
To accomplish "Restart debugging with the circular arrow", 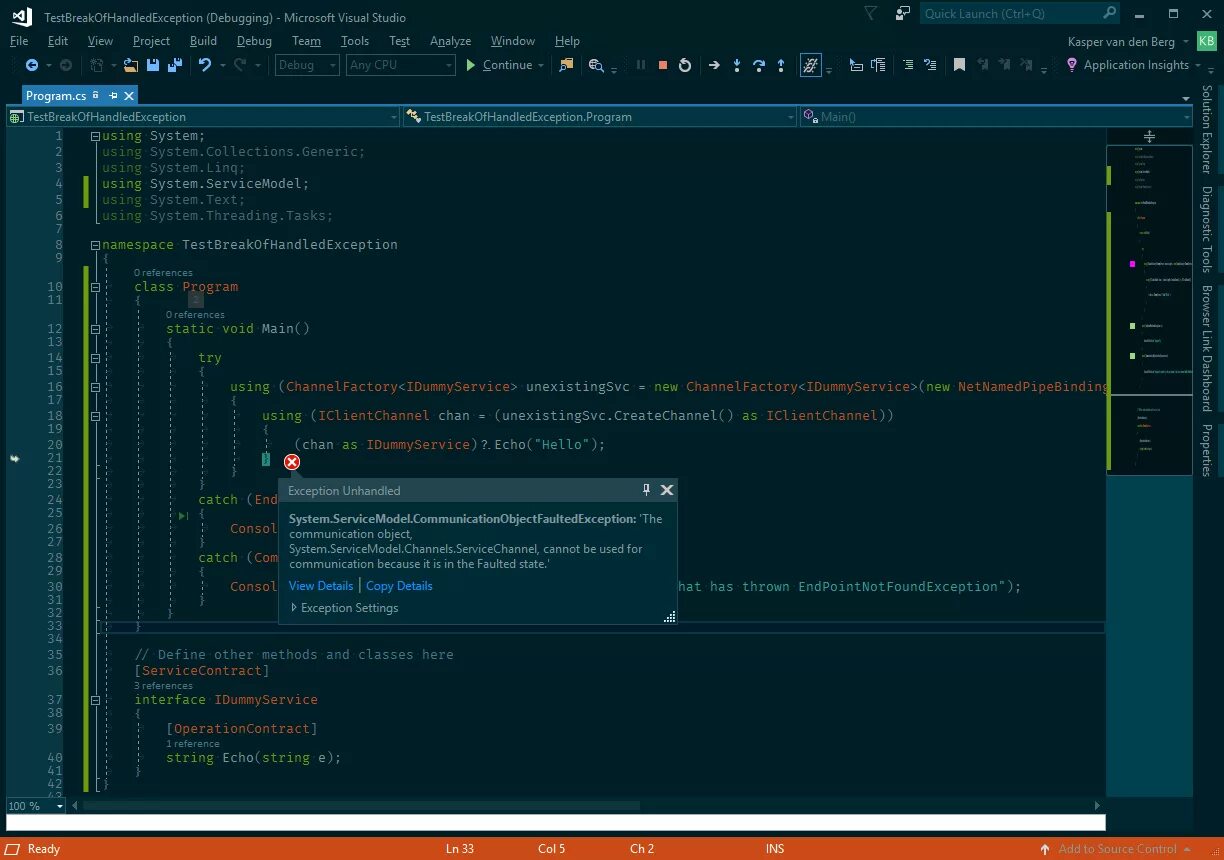I will tap(685, 65).
